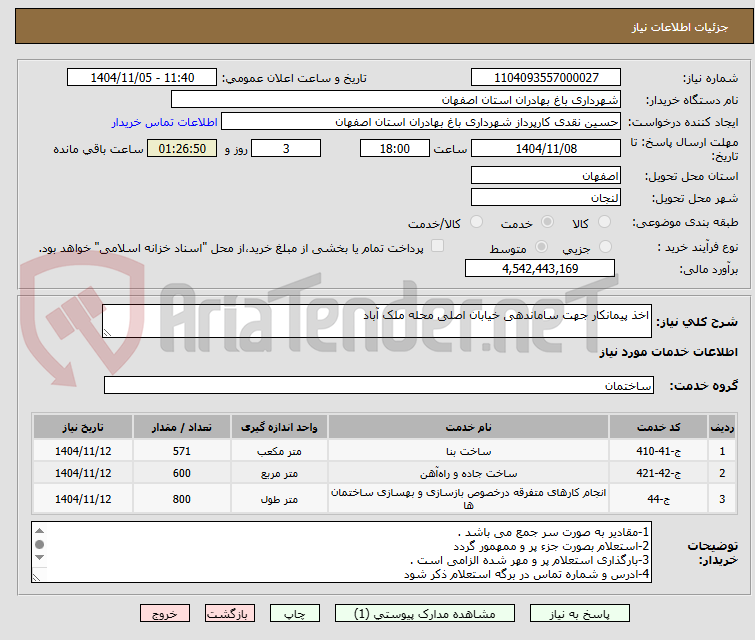The width and height of the screenshot is (755, 640).
Task: Click مشاهده مدارک پیوستی (1) button
Action: point(425,614)
